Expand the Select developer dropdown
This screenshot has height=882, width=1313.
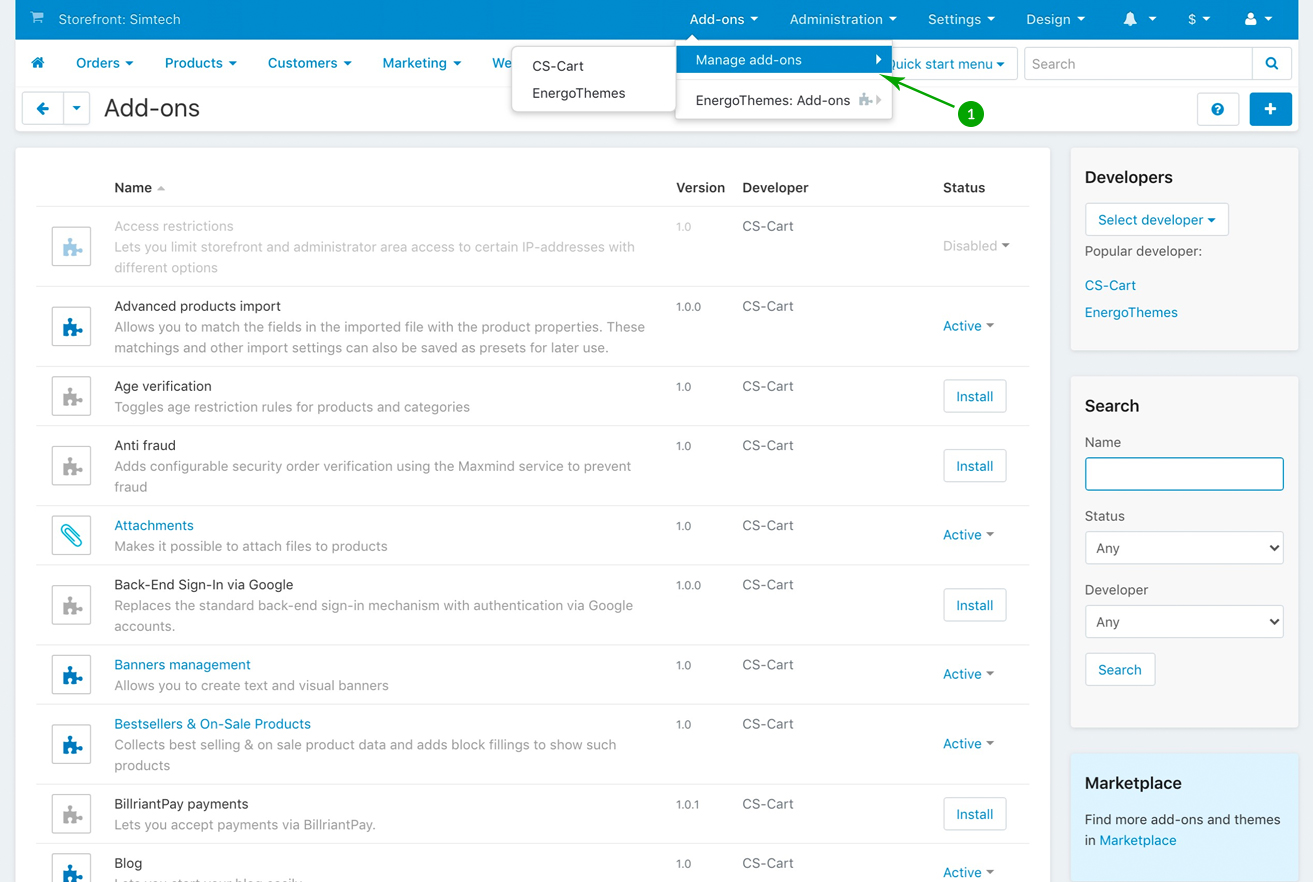tap(1156, 220)
